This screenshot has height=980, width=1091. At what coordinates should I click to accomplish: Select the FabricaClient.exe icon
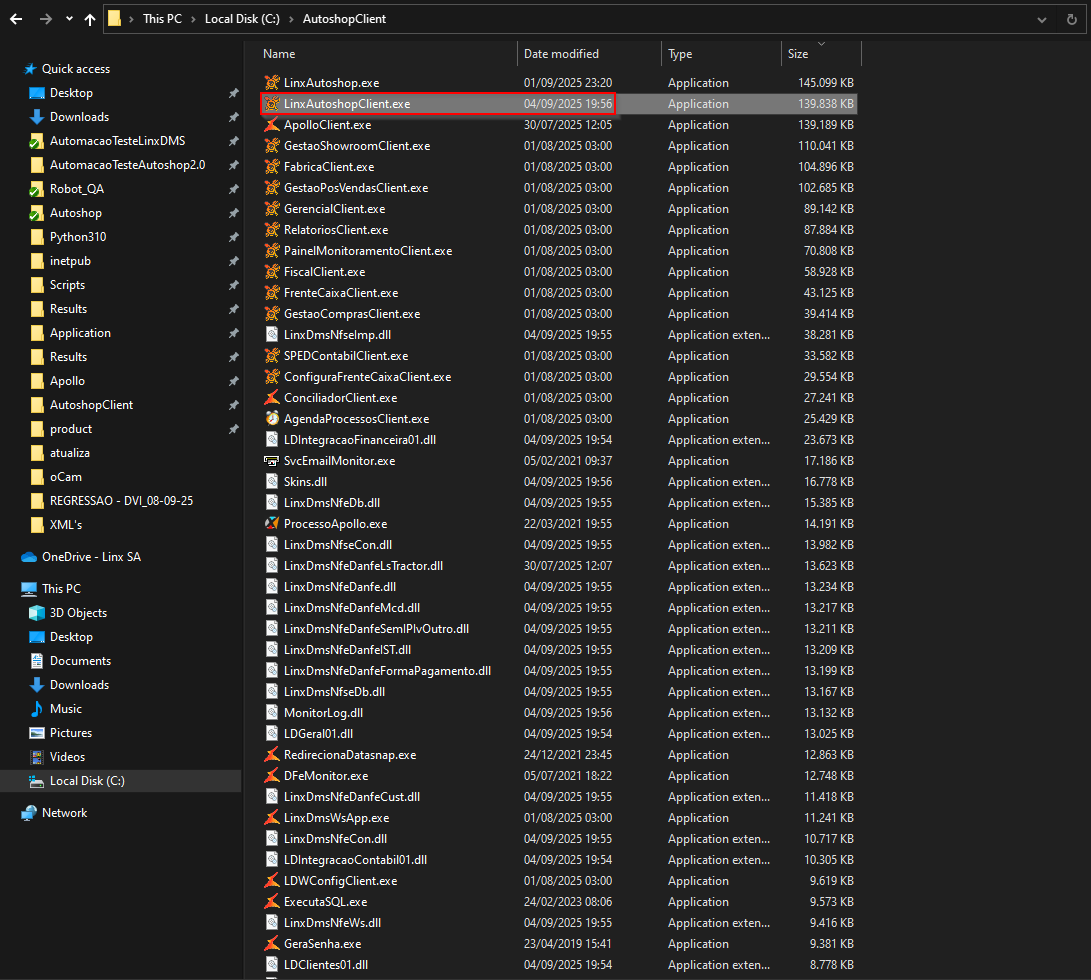pyautogui.click(x=272, y=166)
